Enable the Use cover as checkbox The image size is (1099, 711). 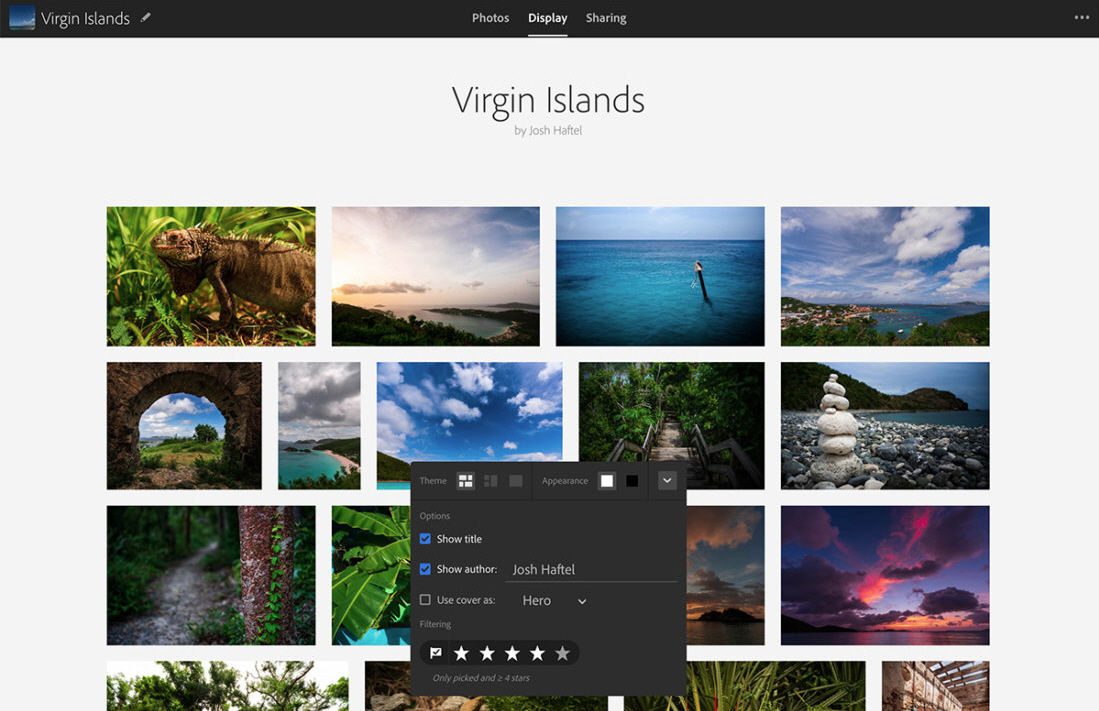pos(425,600)
